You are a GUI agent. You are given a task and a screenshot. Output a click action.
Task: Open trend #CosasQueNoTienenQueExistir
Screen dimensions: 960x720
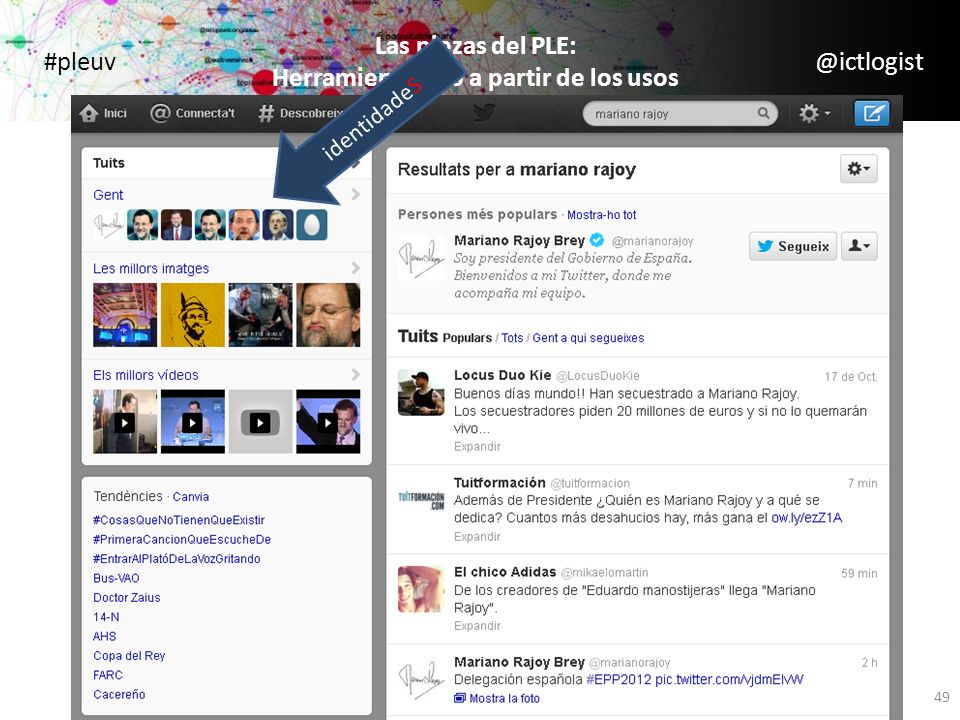click(179, 520)
